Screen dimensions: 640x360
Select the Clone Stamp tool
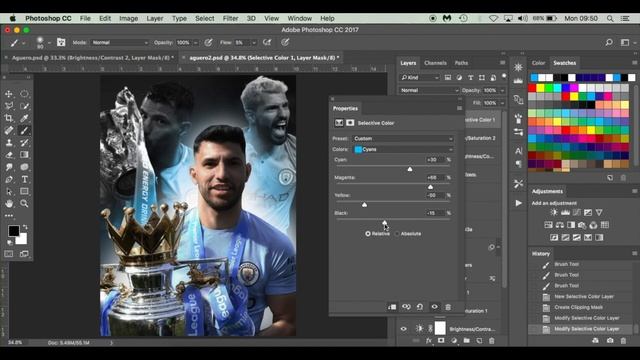9,143
